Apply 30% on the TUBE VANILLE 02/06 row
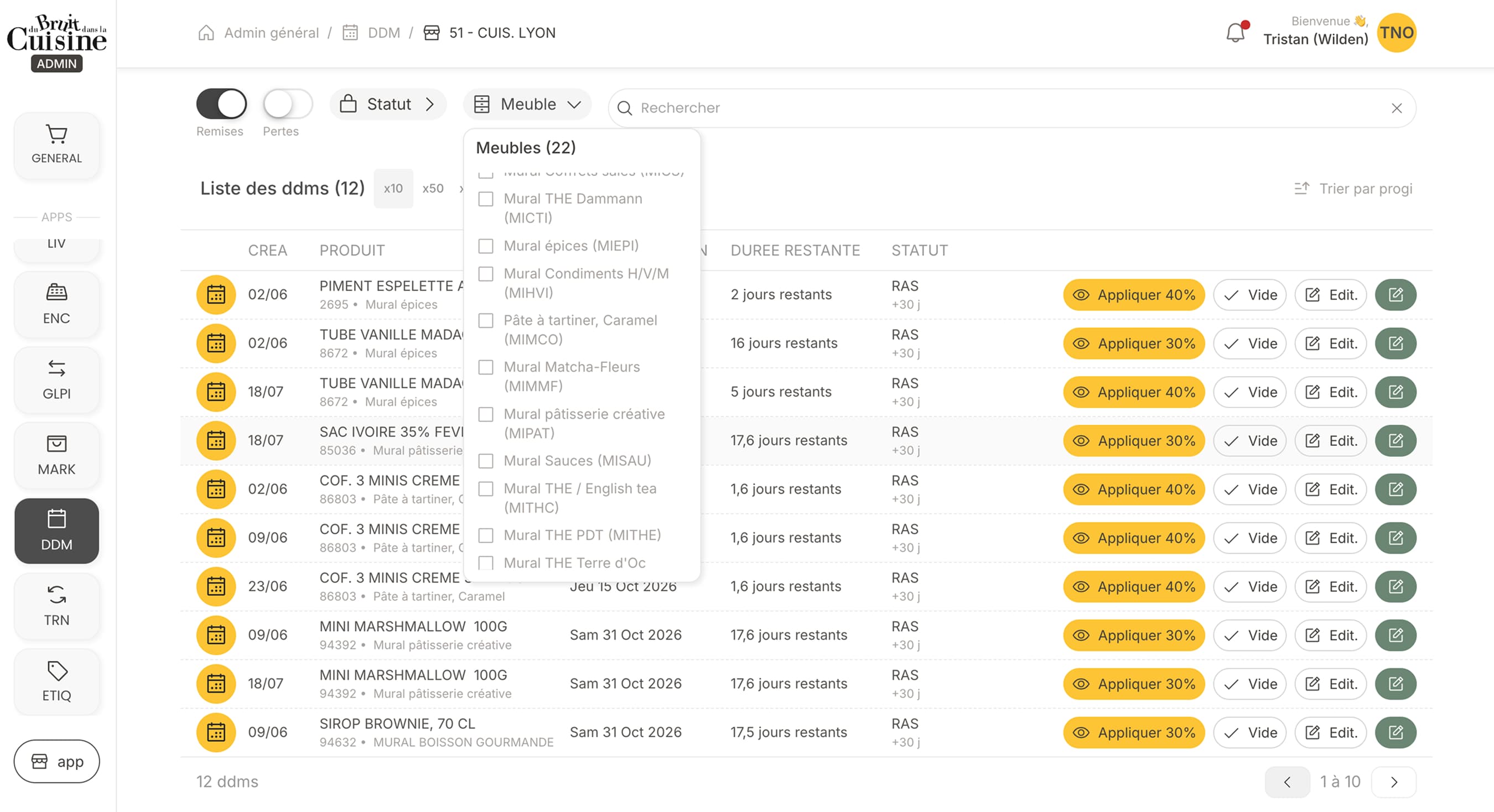The image size is (1494, 812). 1134,343
